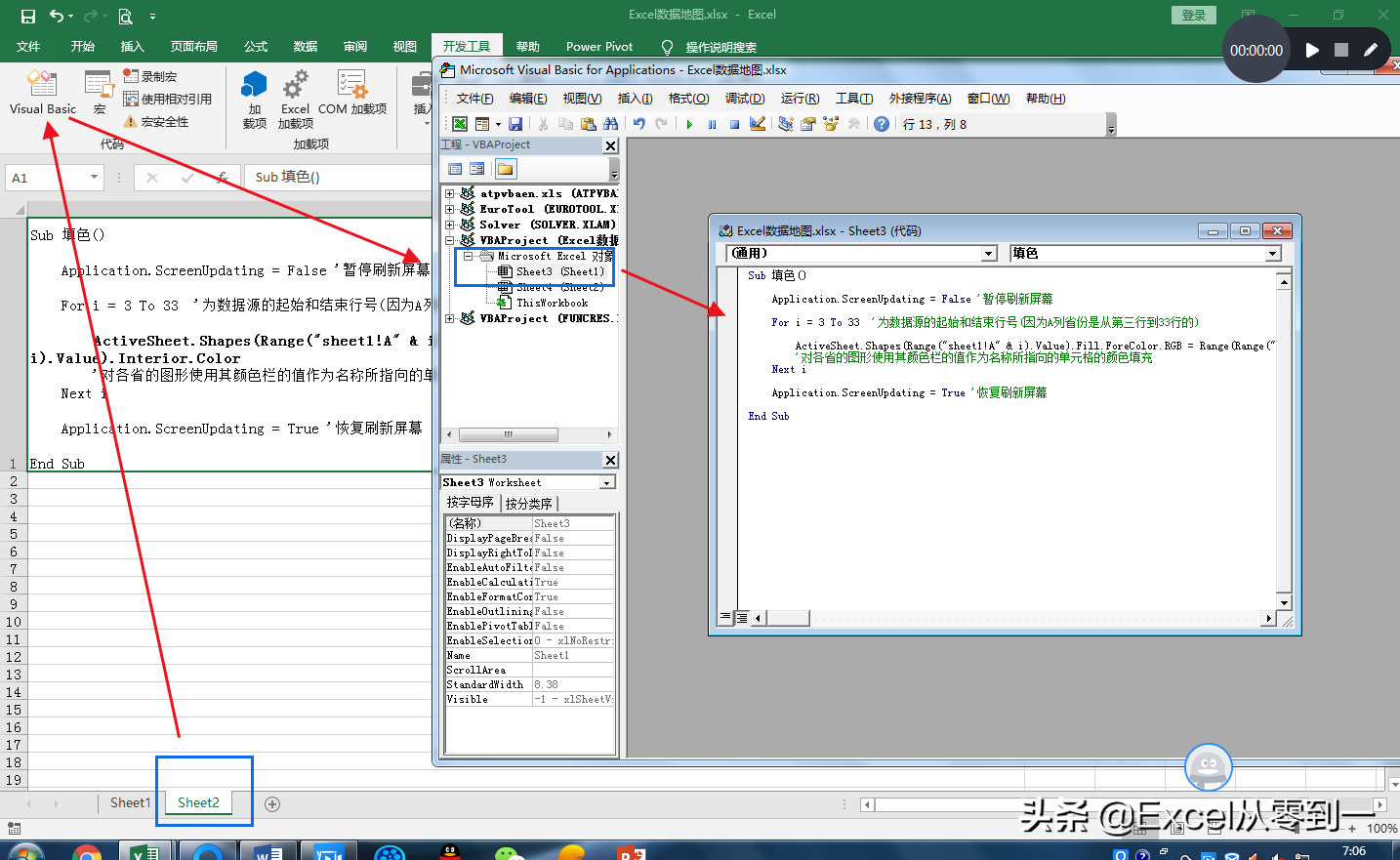Run the macro with the green play icon
The height and width of the screenshot is (860, 1400).
pos(689,124)
